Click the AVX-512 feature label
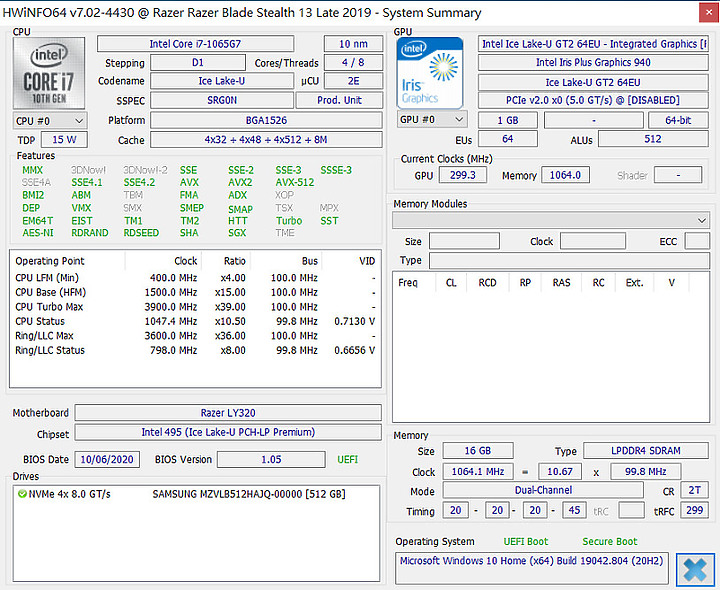The height and width of the screenshot is (590, 720). (295, 182)
